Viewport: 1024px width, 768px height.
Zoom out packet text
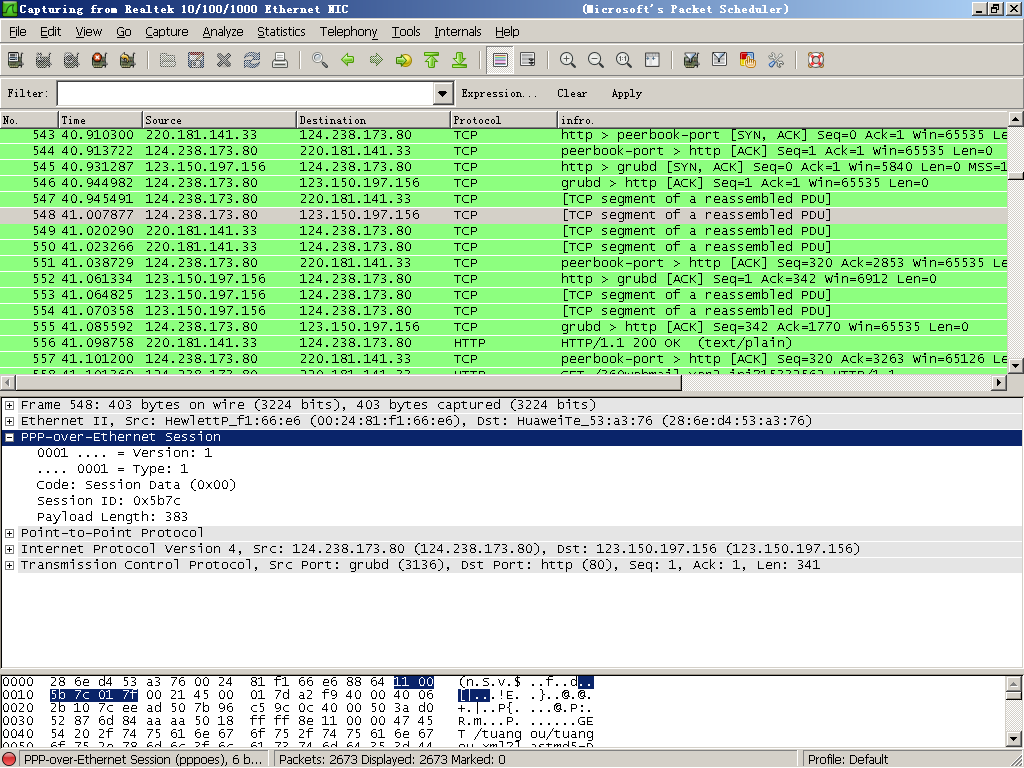click(x=596, y=60)
